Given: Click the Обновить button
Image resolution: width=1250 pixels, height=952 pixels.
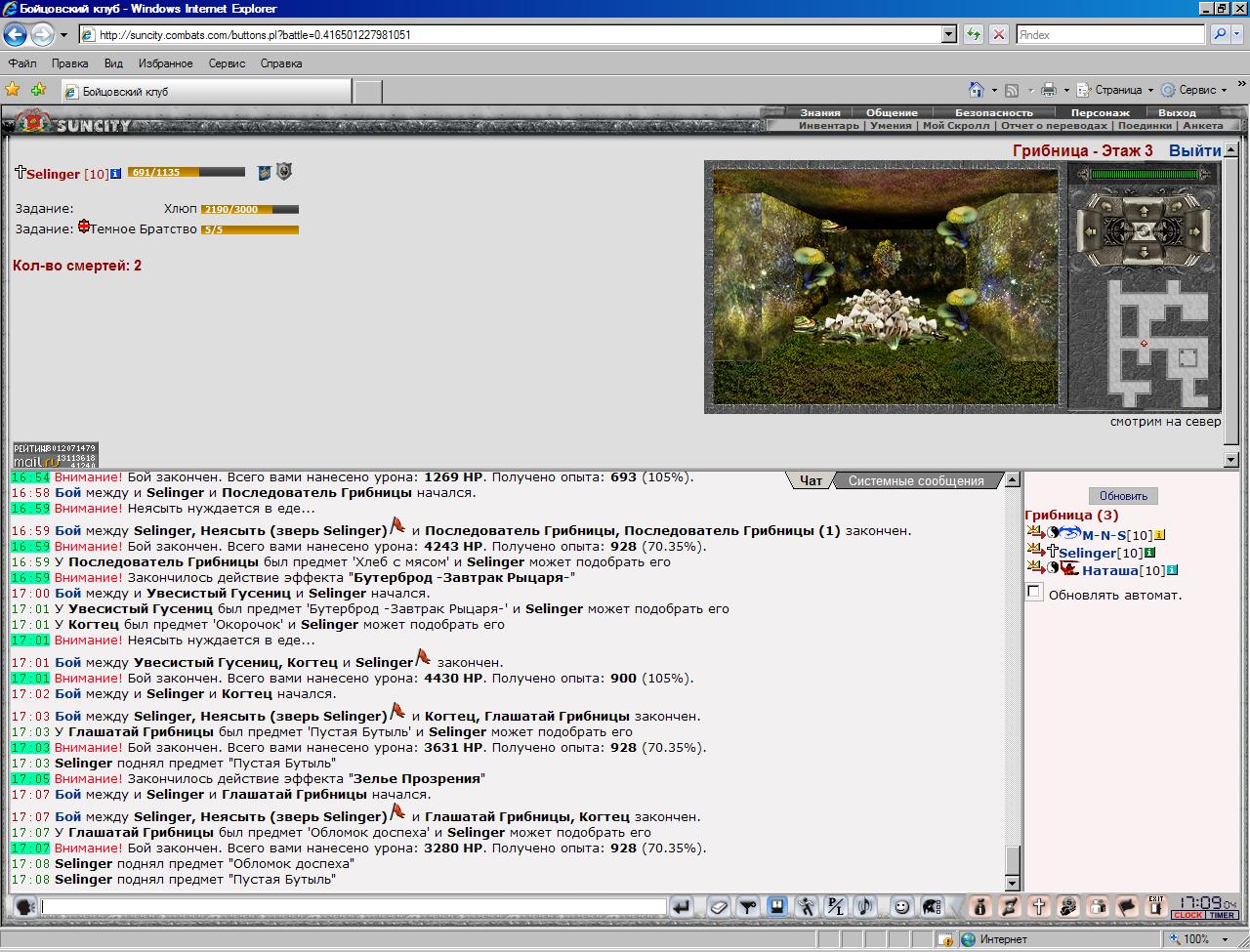Looking at the screenshot, I should [x=1123, y=496].
